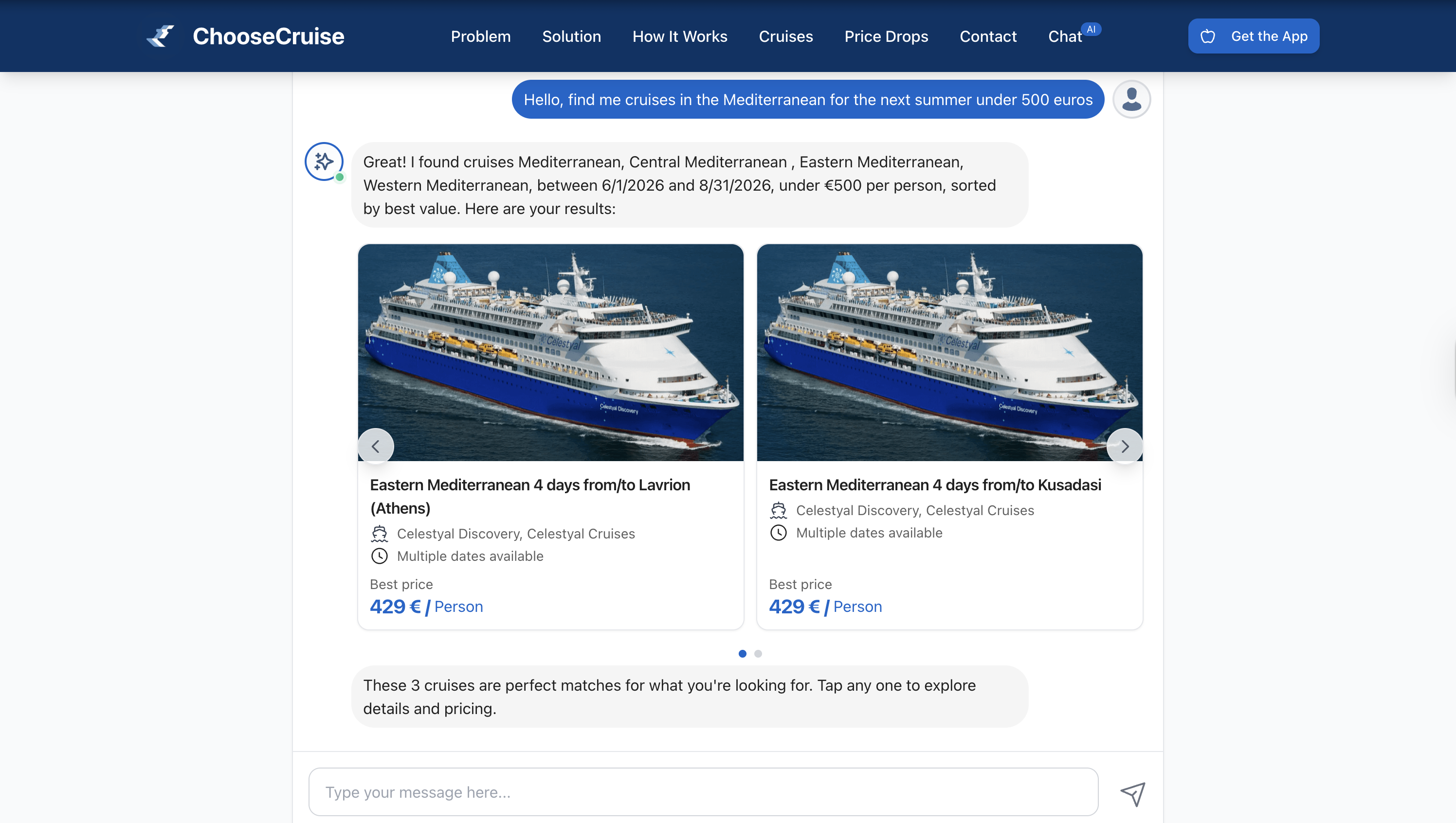Click the send message paper plane icon

(1132, 794)
